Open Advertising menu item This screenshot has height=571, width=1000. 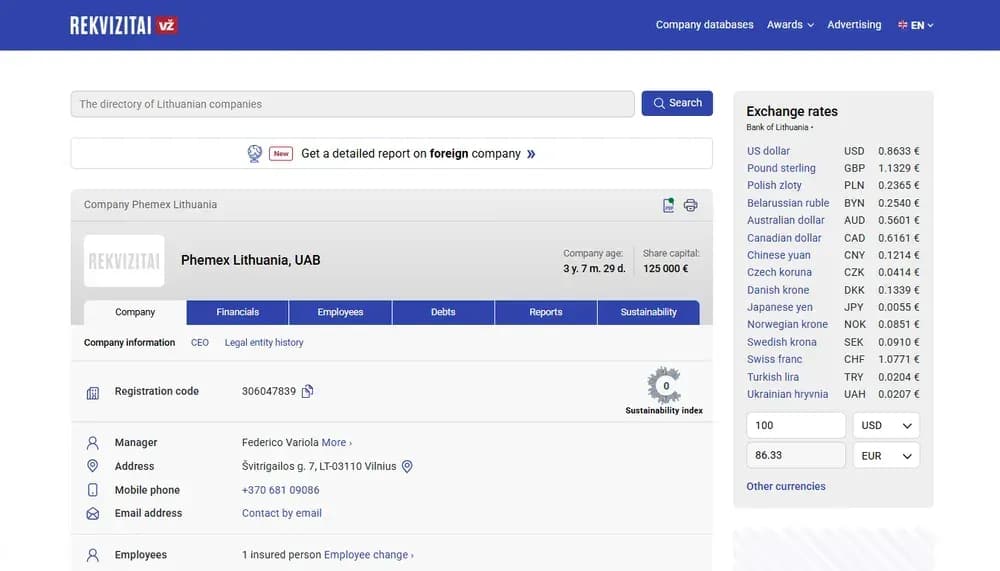pos(854,25)
